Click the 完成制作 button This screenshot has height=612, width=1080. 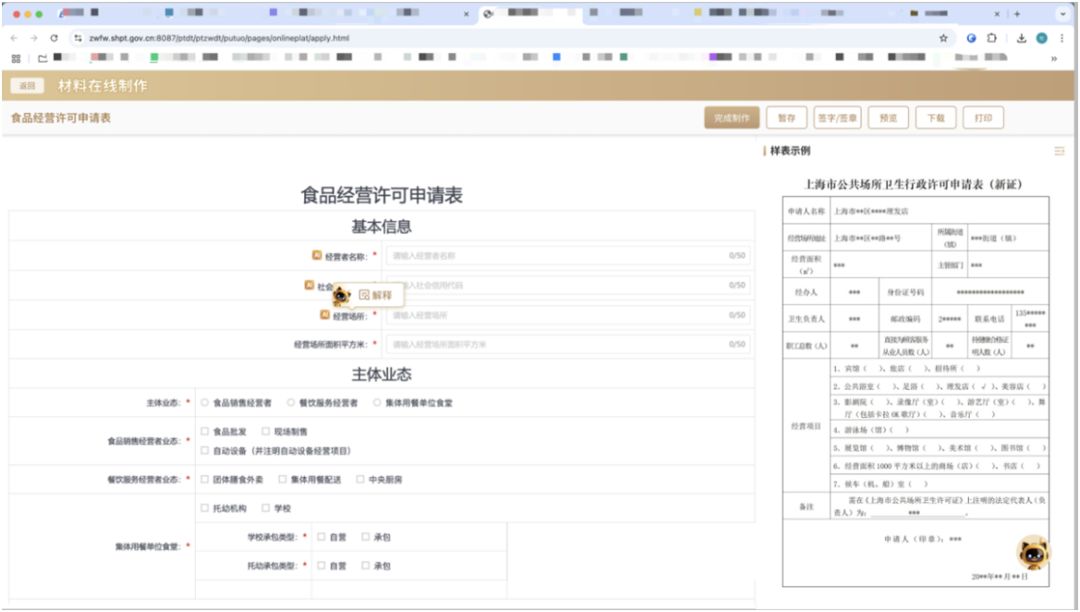[732, 118]
